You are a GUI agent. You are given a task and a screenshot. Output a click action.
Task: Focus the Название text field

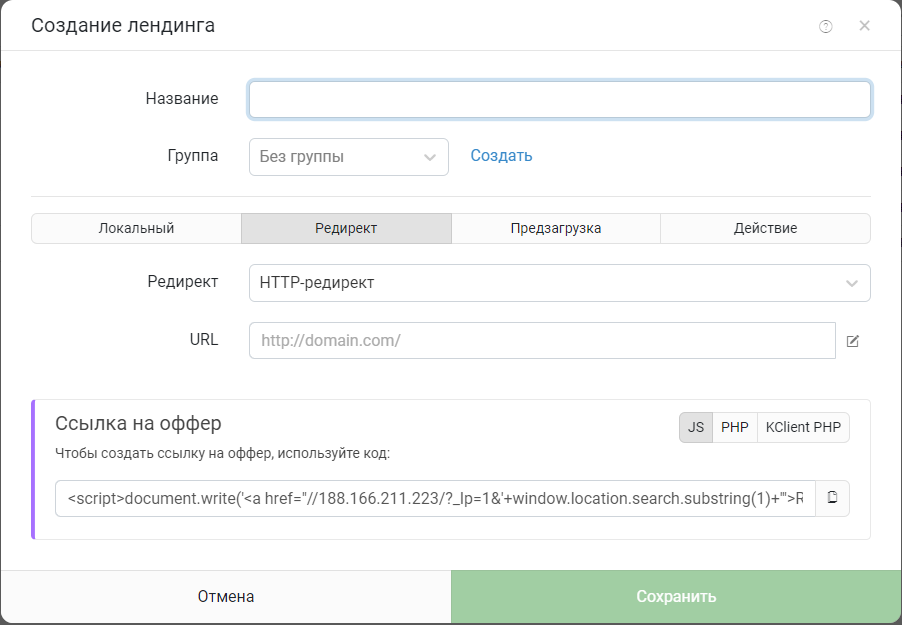(560, 100)
